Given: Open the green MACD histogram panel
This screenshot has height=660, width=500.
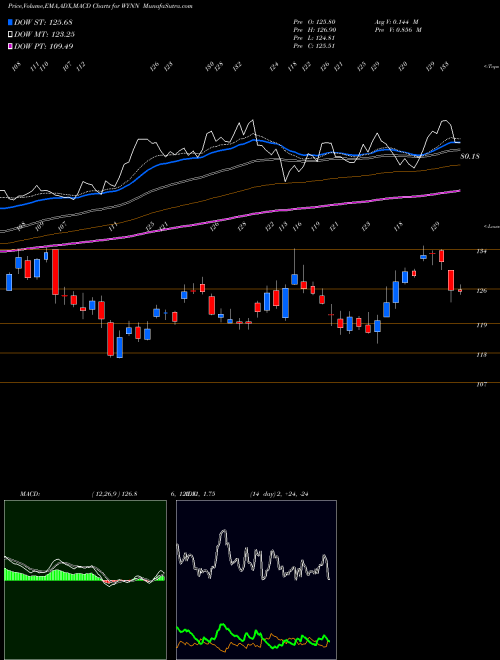Looking at the screenshot, I should [85, 580].
